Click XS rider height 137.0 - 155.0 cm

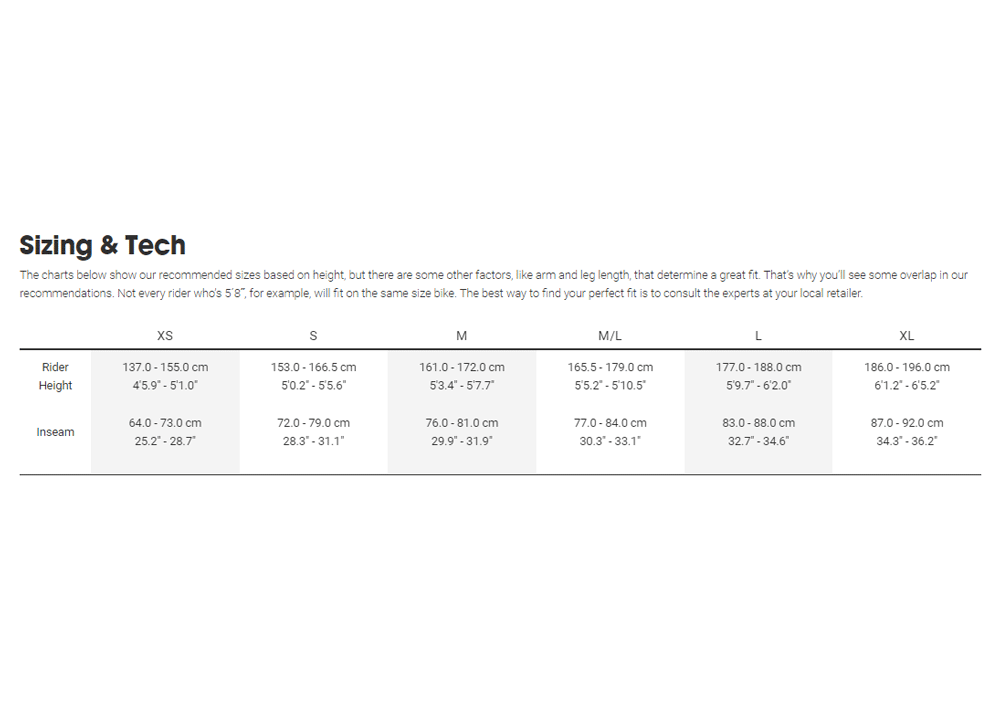(165, 367)
